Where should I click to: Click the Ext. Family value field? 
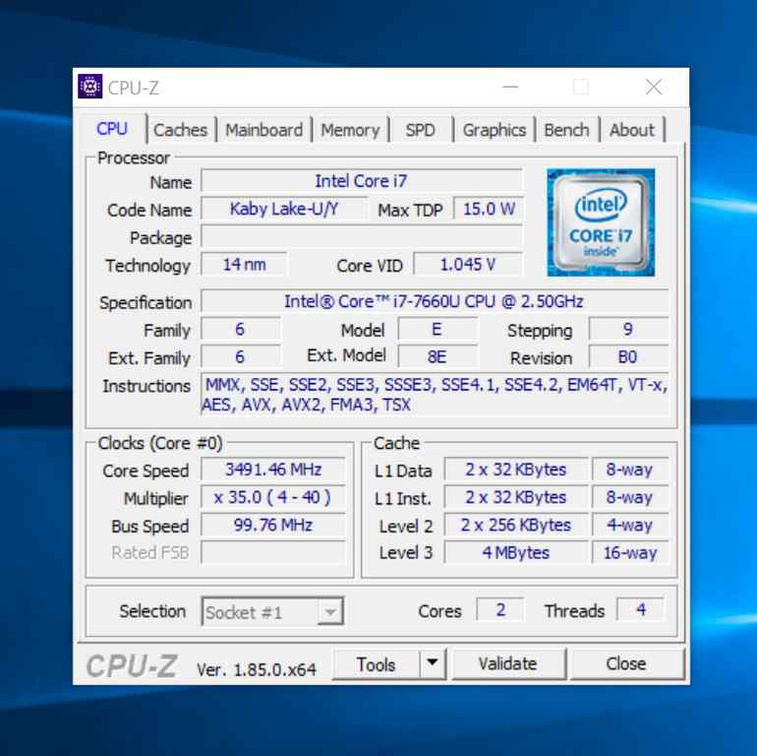click(x=240, y=357)
